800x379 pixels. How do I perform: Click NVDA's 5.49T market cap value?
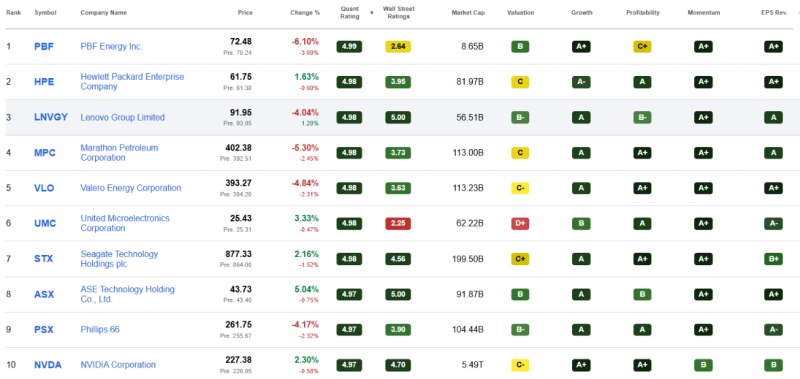[472, 365]
